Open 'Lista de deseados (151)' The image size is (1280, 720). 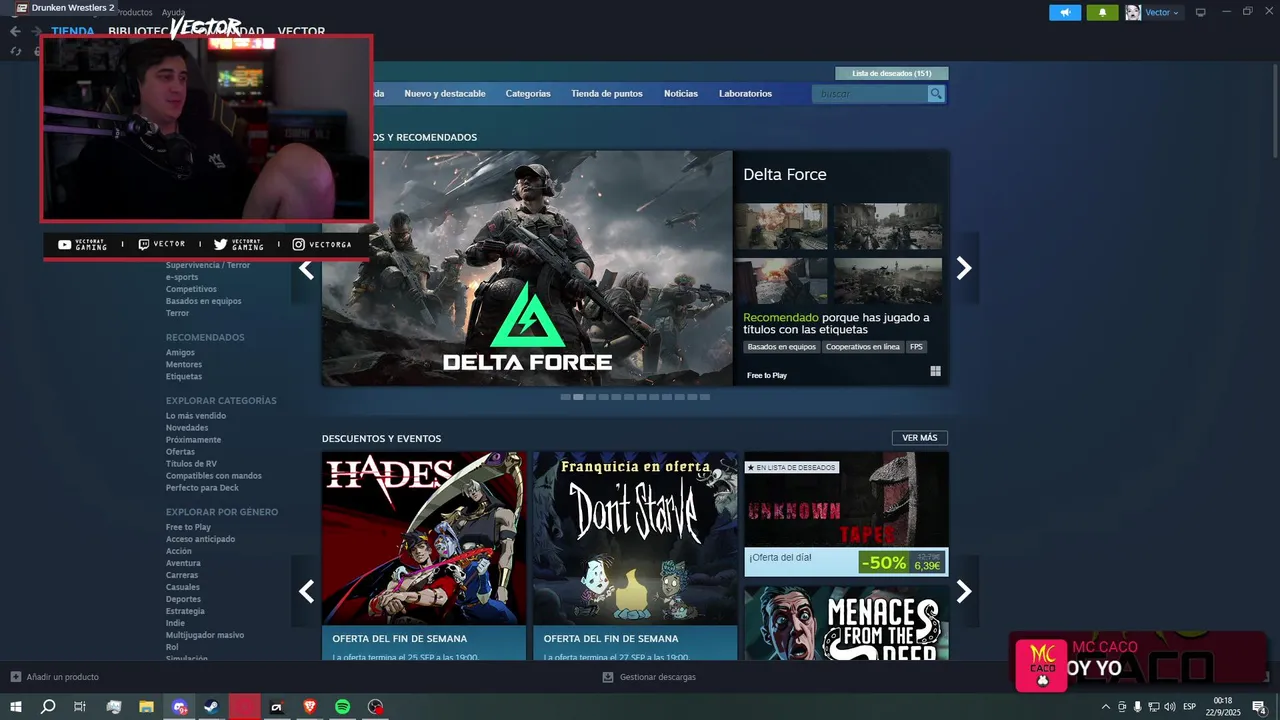(892, 73)
